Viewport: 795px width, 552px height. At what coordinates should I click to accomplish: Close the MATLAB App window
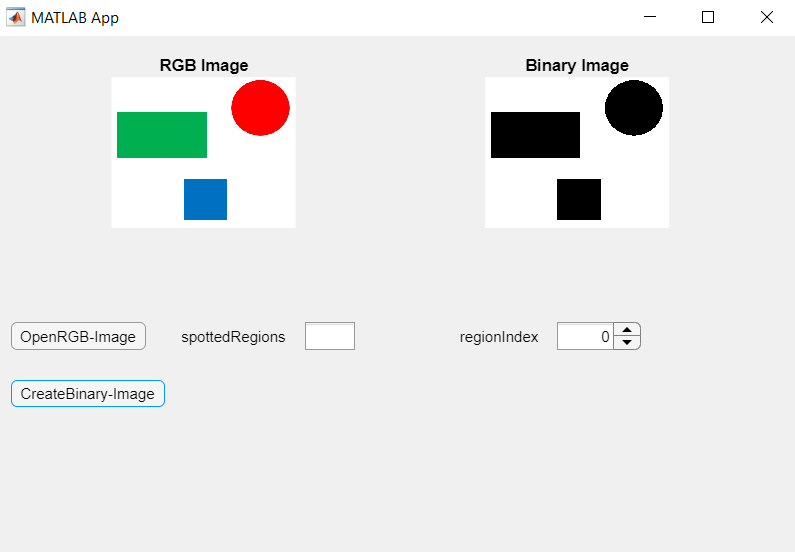[767, 17]
